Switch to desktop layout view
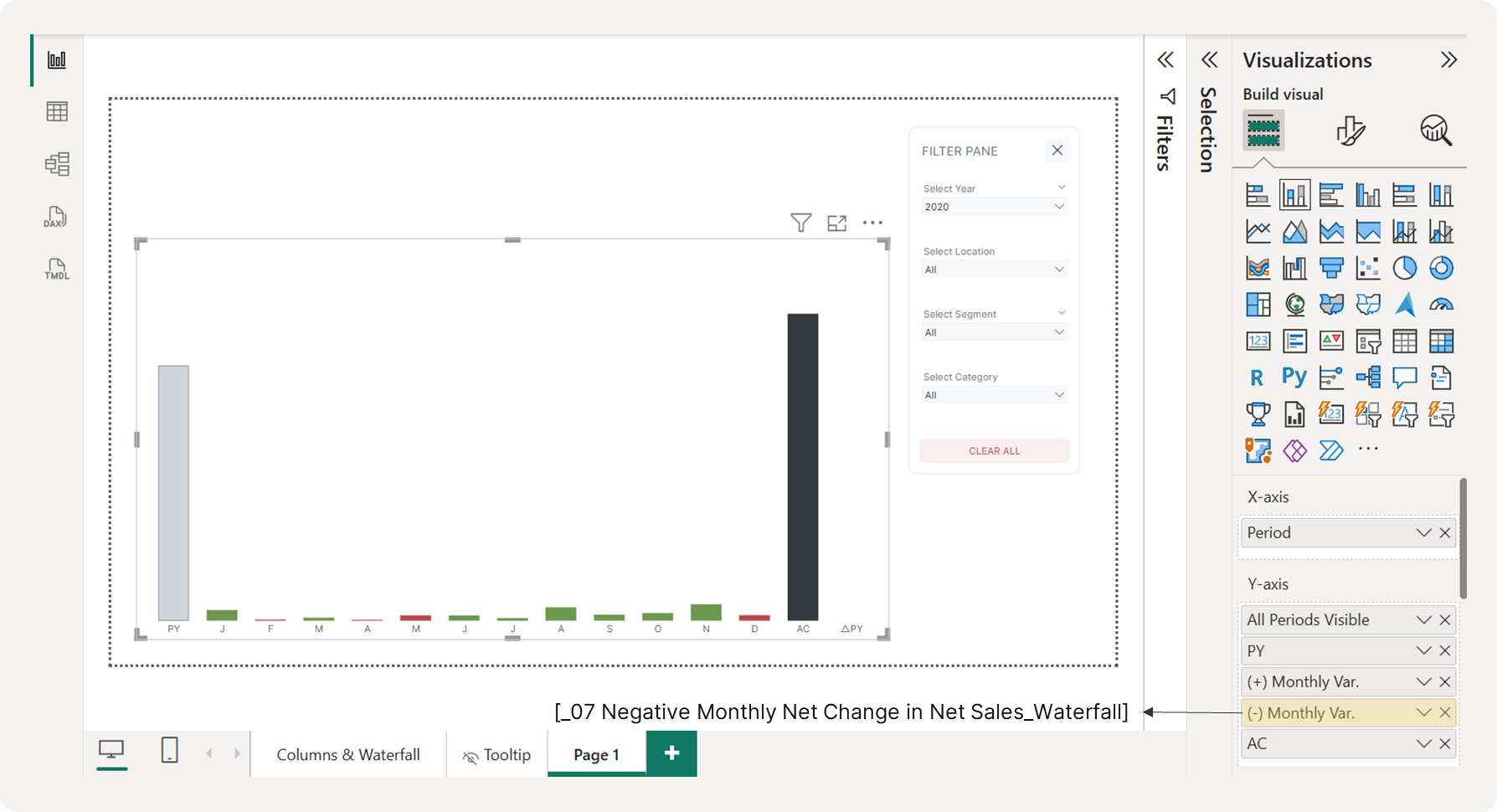 [111, 749]
